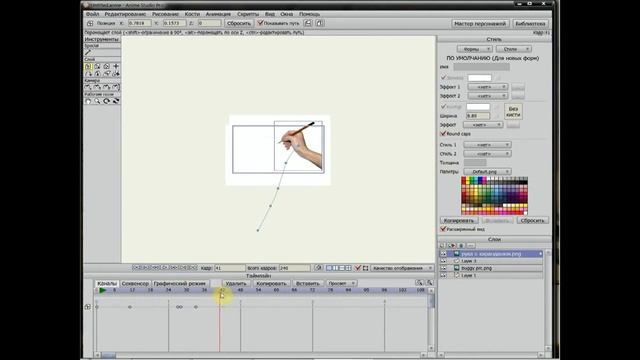The image size is (640, 360).
Task: Toggle visibility of the selected top png layer
Action: (x=443, y=254)
